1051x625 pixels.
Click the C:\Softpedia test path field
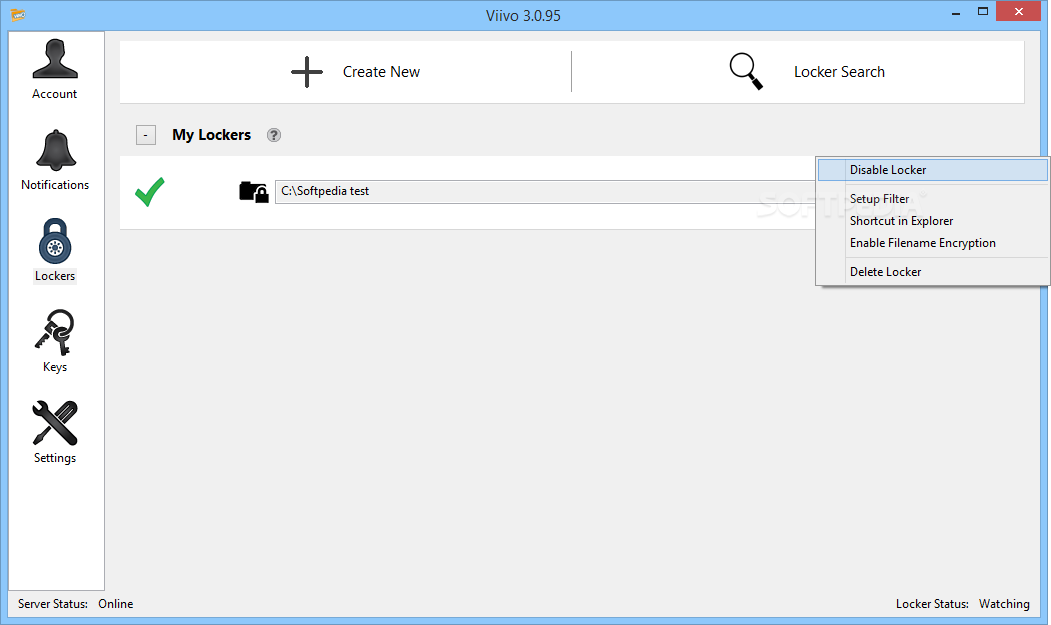point(545,192)
